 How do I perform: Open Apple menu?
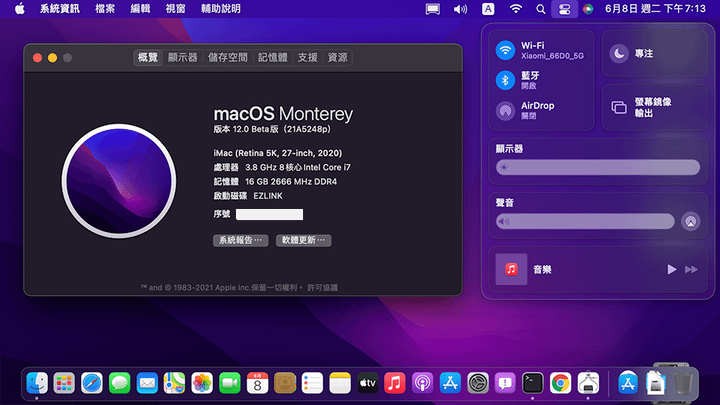click(19, 8)
